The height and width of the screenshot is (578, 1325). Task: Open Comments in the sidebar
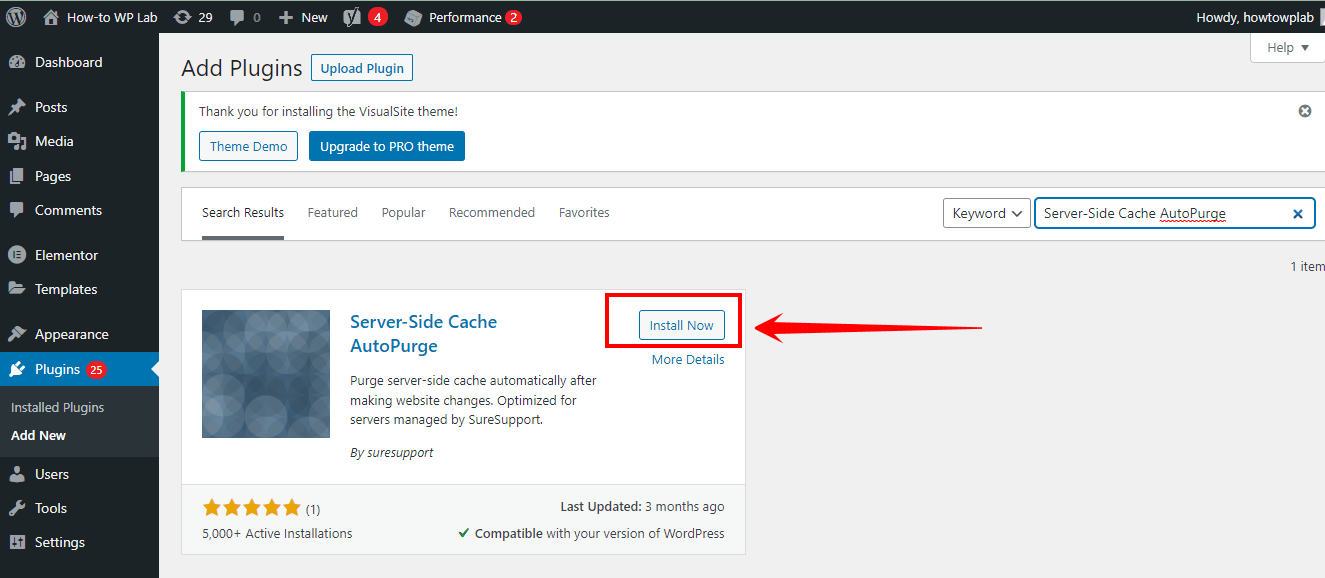point(79,210)
